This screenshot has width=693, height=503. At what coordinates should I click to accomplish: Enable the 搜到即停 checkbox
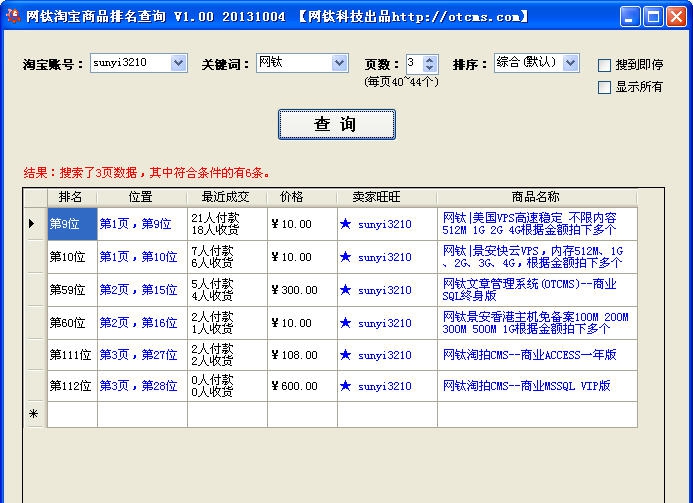coord(604,65)
